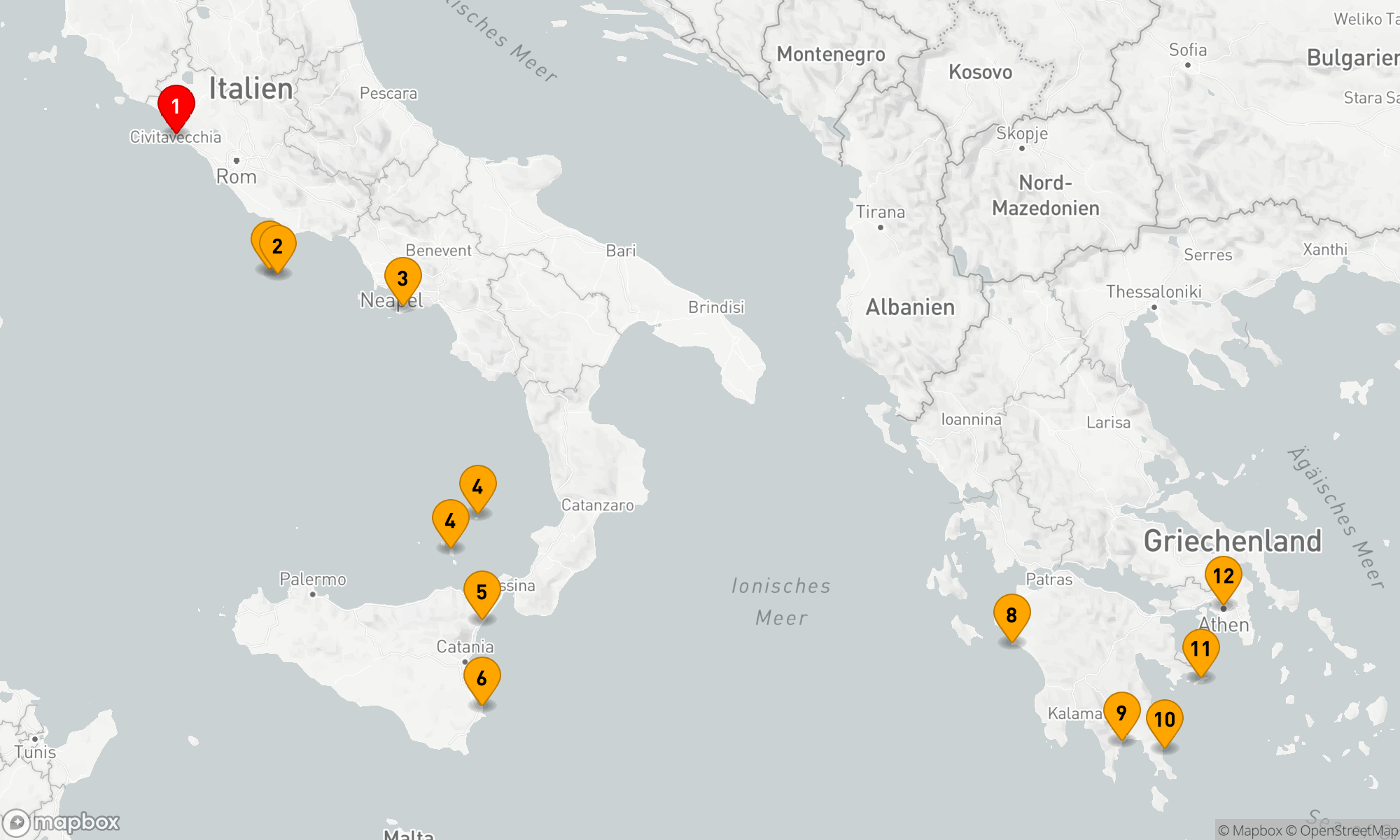1400x840 pixels.
Task: Click the Griechenland country label
Action: coord(1232,541)
